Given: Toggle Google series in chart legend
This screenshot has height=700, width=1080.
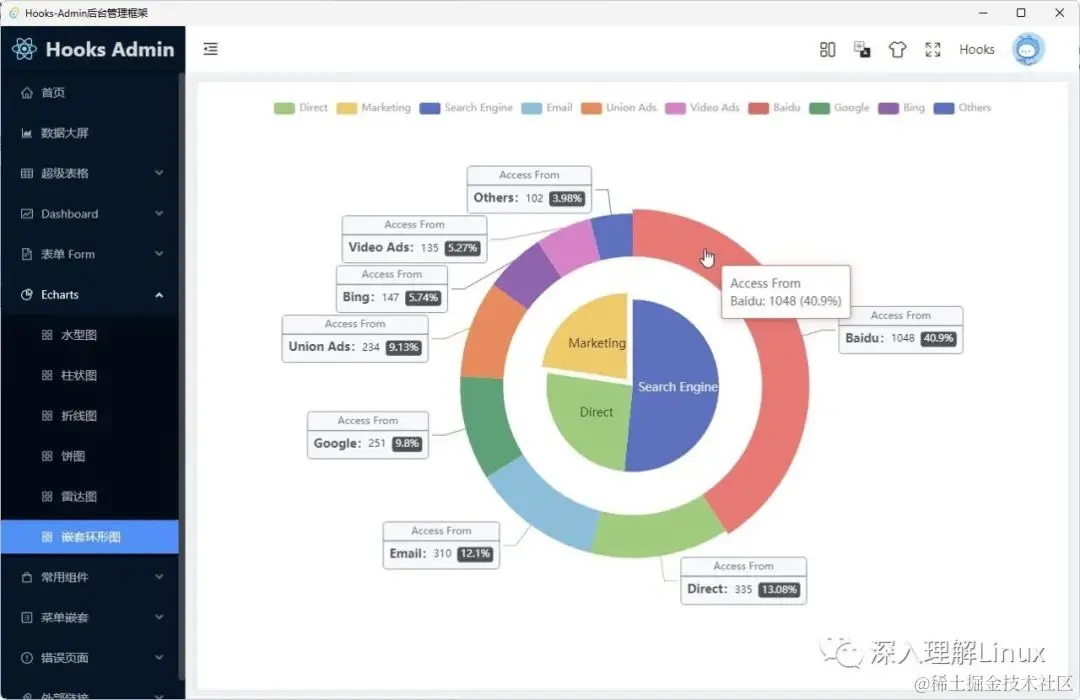Looking at the screenshot, I should click(x=839, y=107).
